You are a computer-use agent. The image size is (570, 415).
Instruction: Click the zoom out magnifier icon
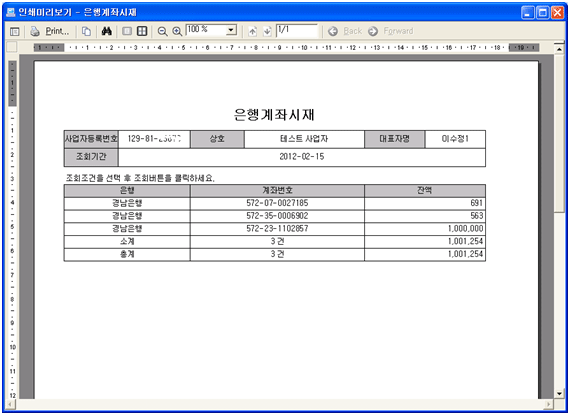162,32
